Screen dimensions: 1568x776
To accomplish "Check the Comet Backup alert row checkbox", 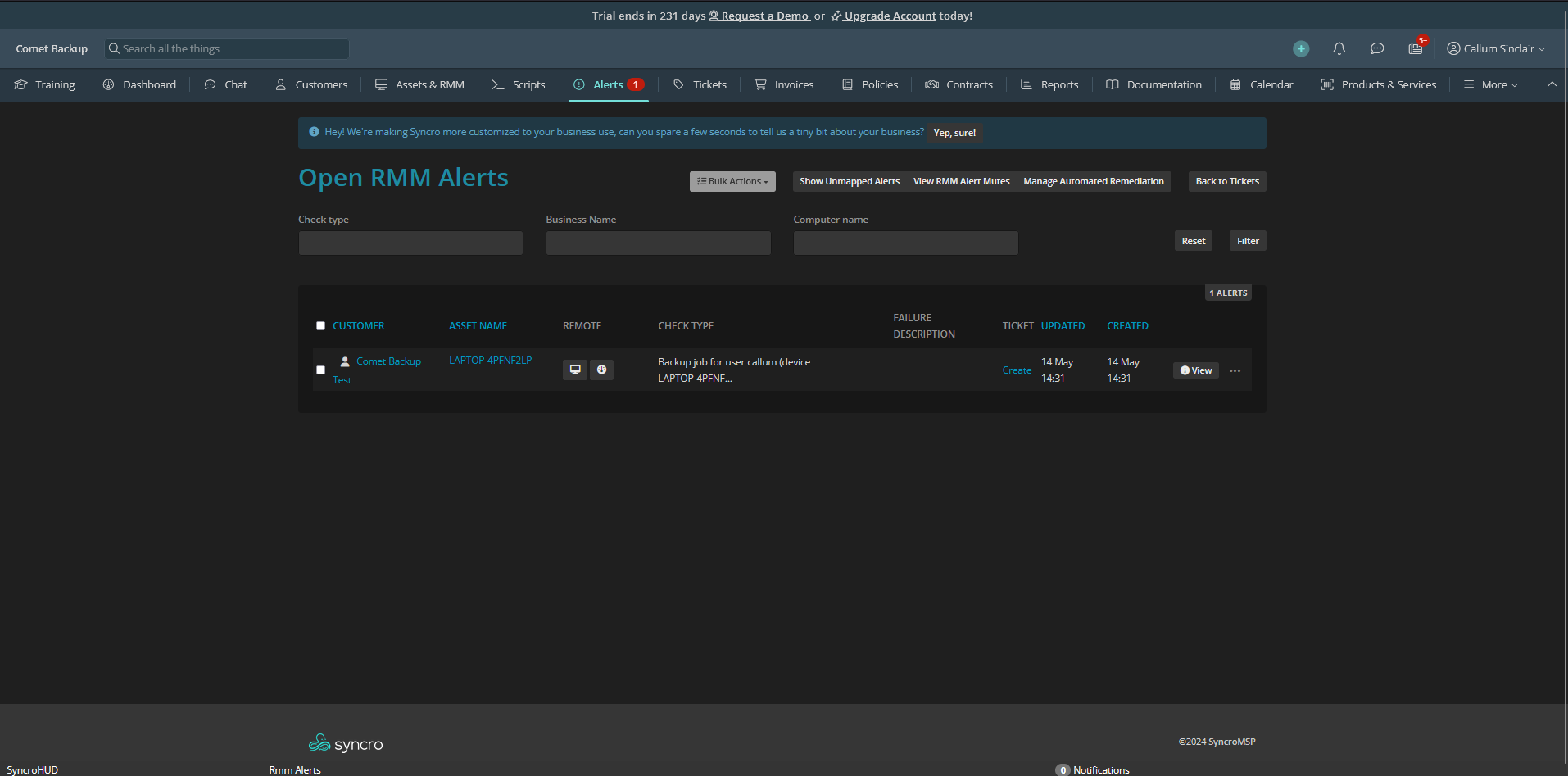I will (321, 370).
